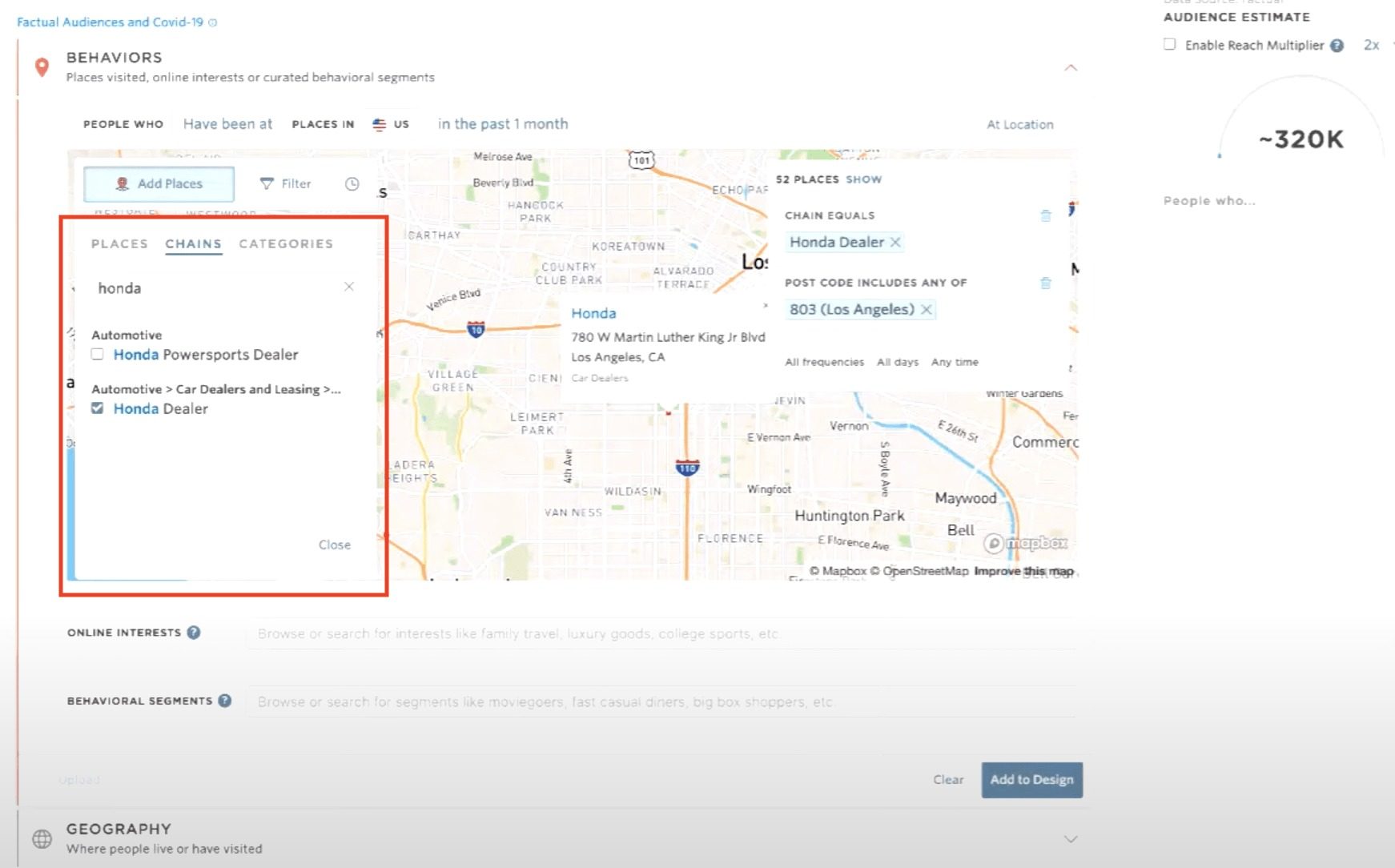
Task: Open the Filter button
Action: (x=286, y=183)
